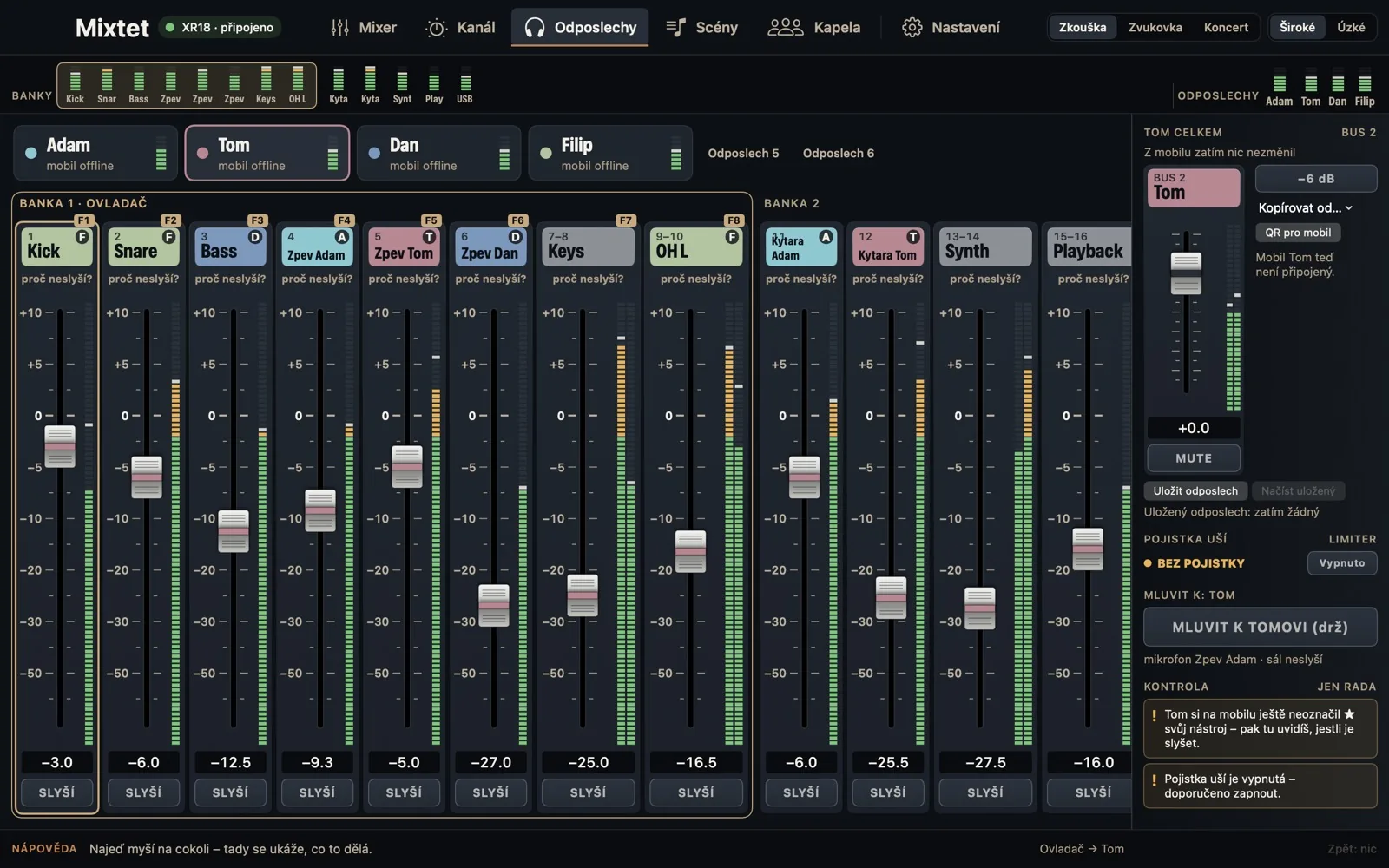Screen dimensions: 1389x868
Task: Click the Synt bank meter icon
Action: click(x=402, y=85)
